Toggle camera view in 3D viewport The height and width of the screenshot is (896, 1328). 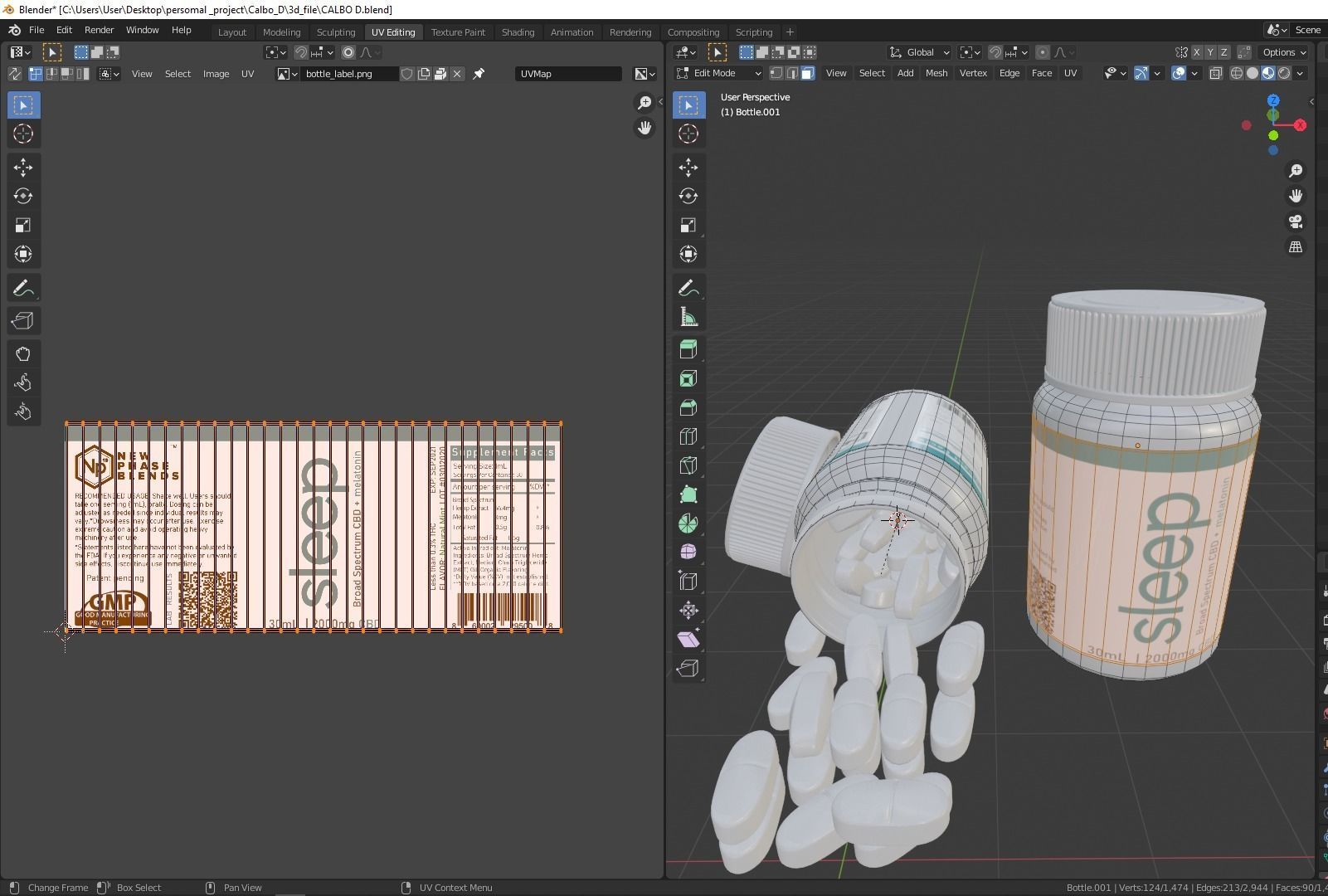click(x=1296, y=222)
